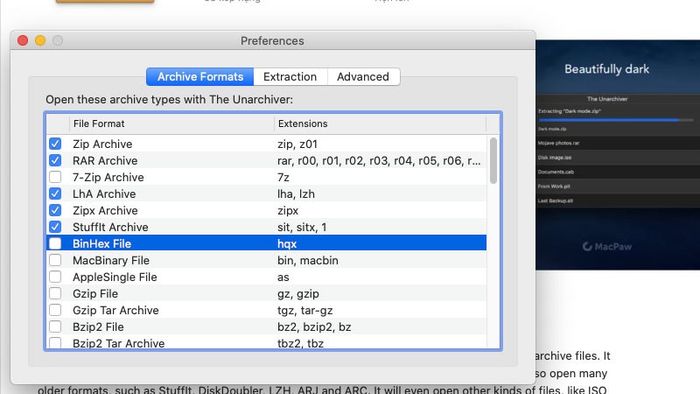The image size is (700, 394).
Task: Switch to the Extraction tab
Action: coord(290,77)
